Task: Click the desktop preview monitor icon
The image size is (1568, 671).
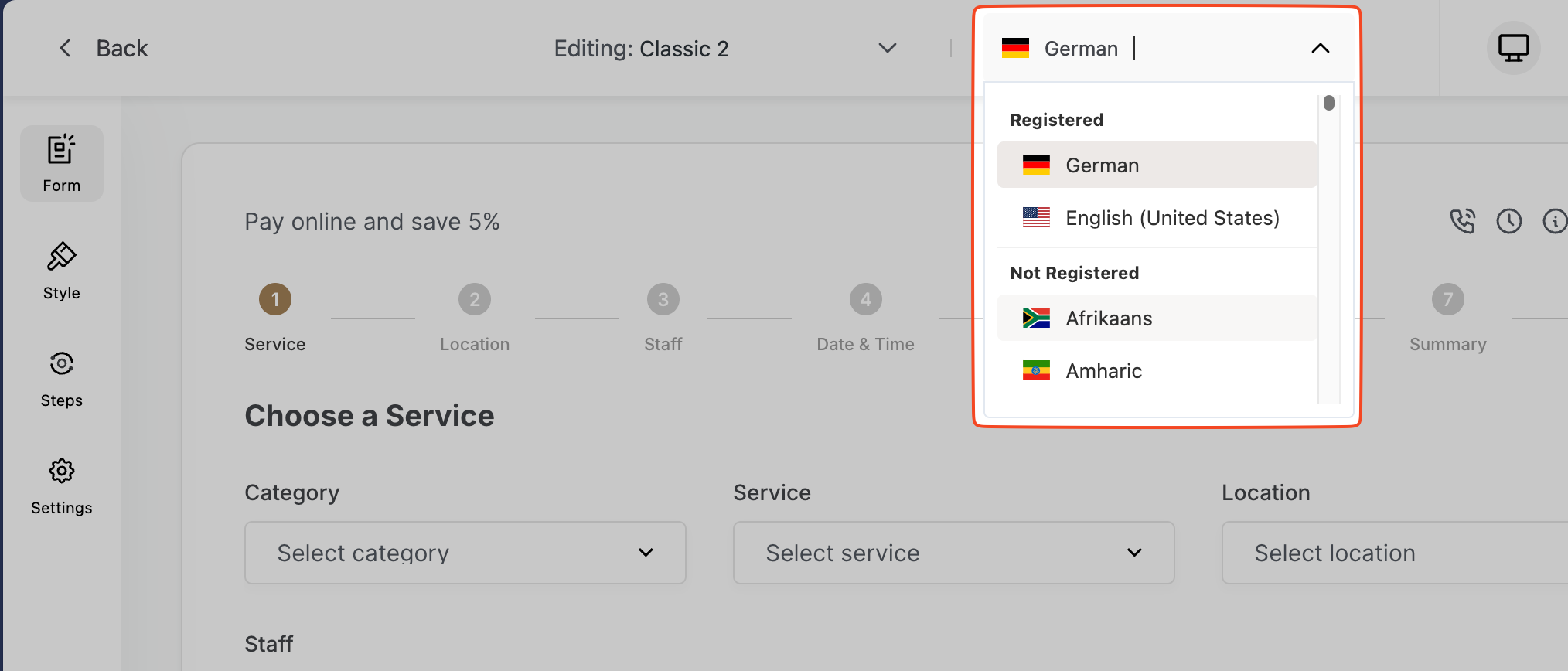Action: tap(1513, 48)
